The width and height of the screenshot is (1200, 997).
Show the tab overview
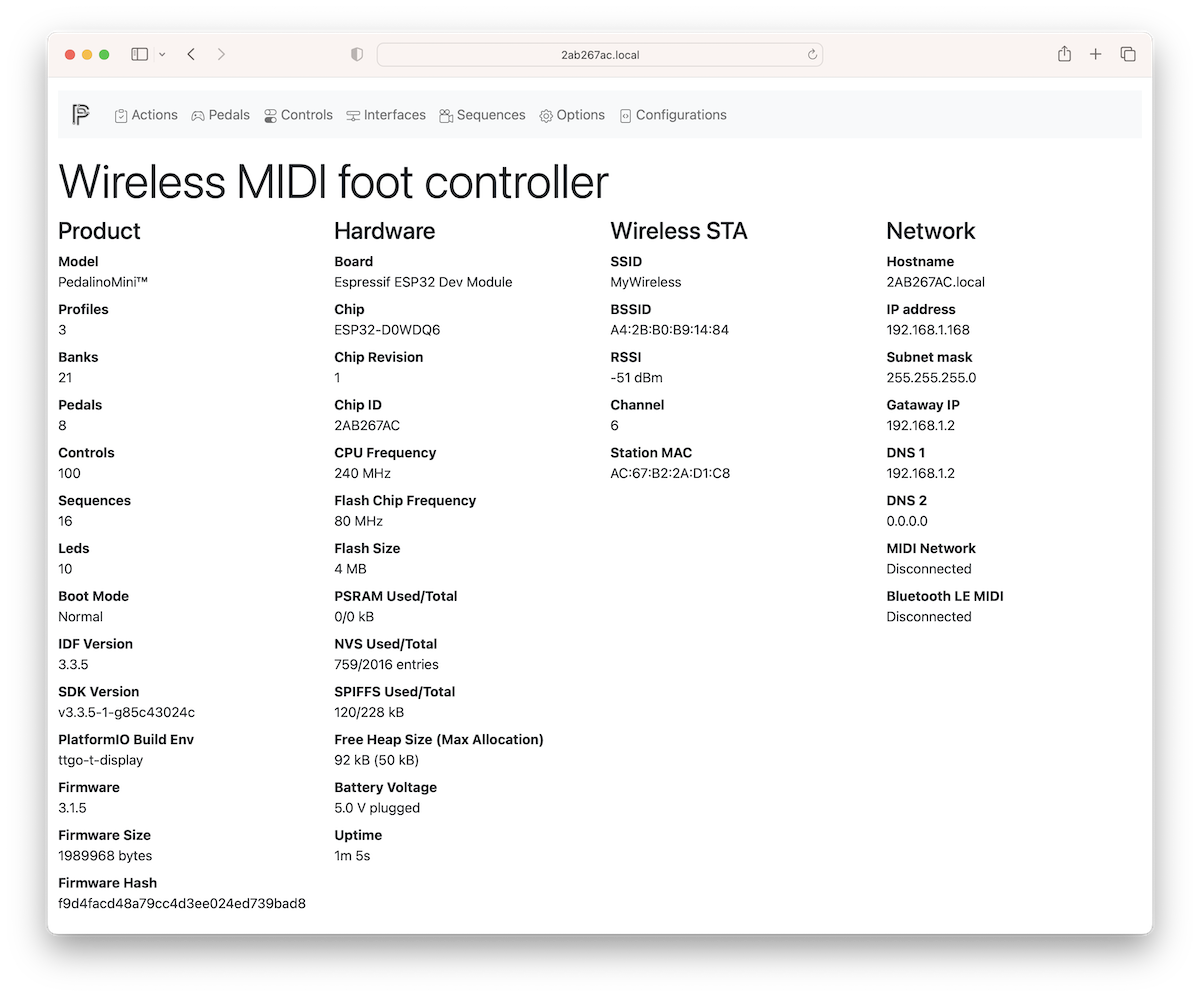pos(1128,54)
